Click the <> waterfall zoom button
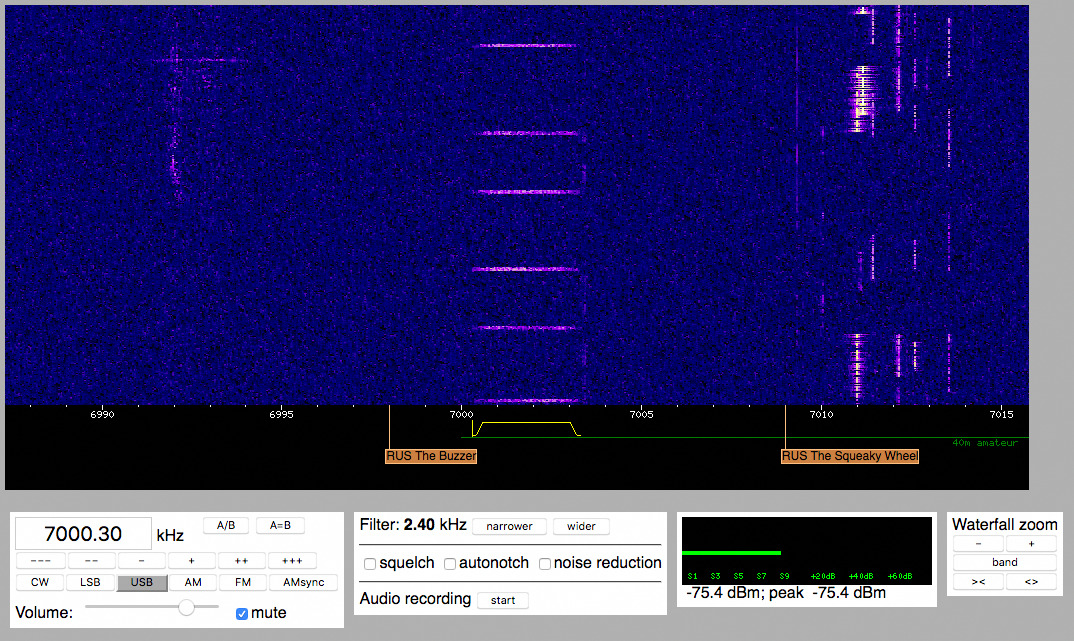1074x641 pixels. [x=1031, y=581]
